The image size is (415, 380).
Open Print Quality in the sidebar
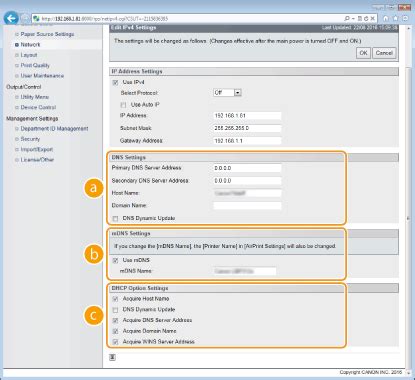pyautogui.click(x=35, y=65)
